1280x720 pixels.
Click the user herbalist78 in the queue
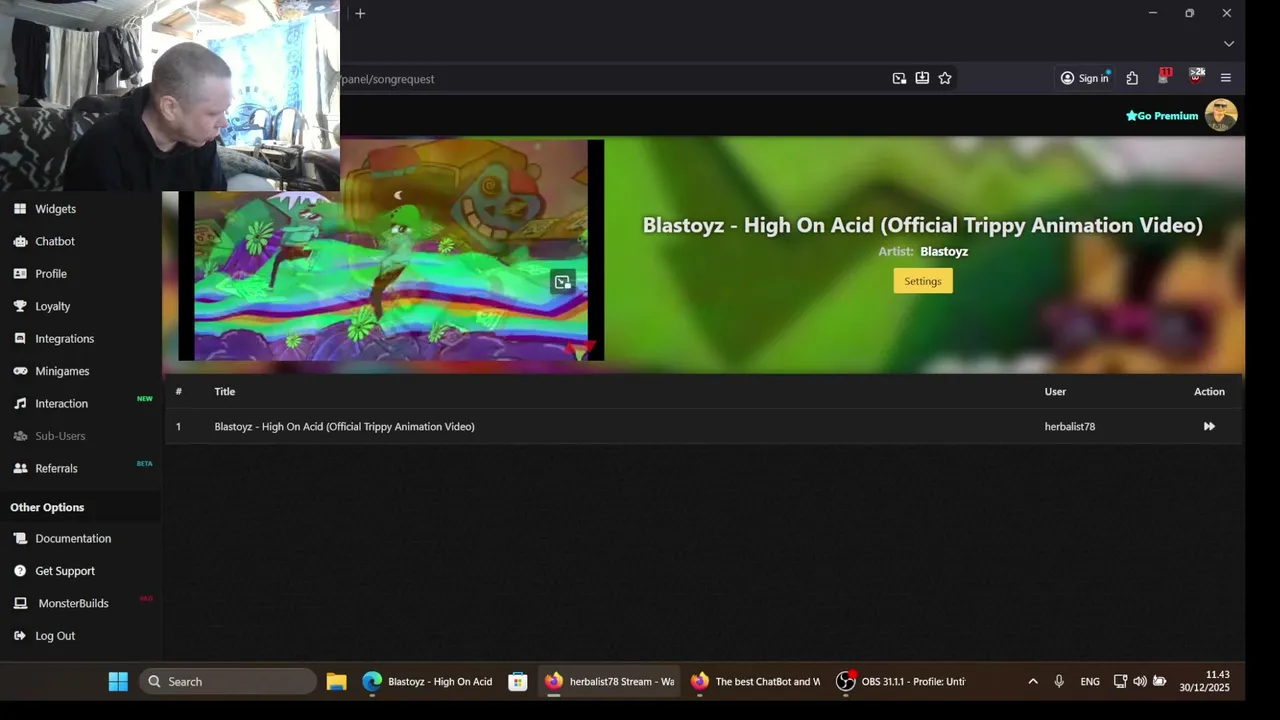click(x=1070, y=427)
